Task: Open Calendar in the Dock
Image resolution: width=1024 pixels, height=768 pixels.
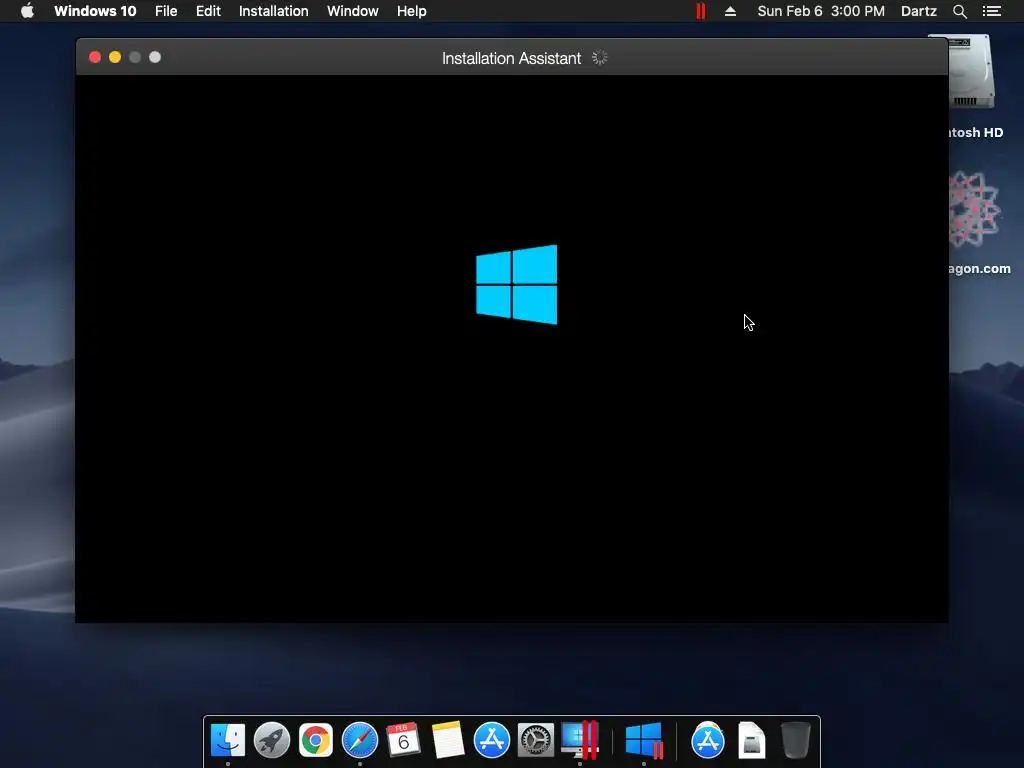Action: [x=404, y=740]
